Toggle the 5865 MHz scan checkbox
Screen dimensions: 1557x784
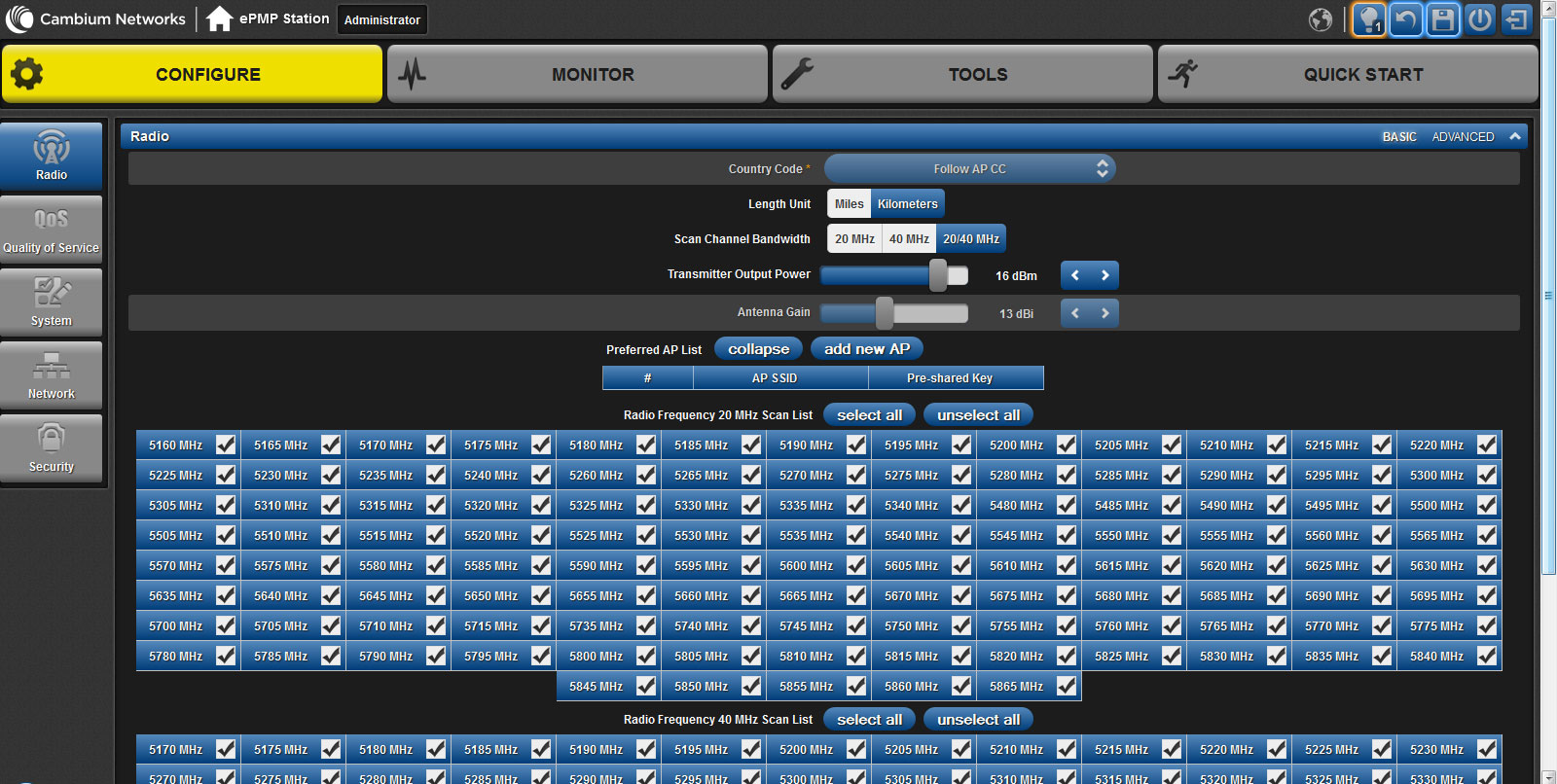pos(1067,686)
